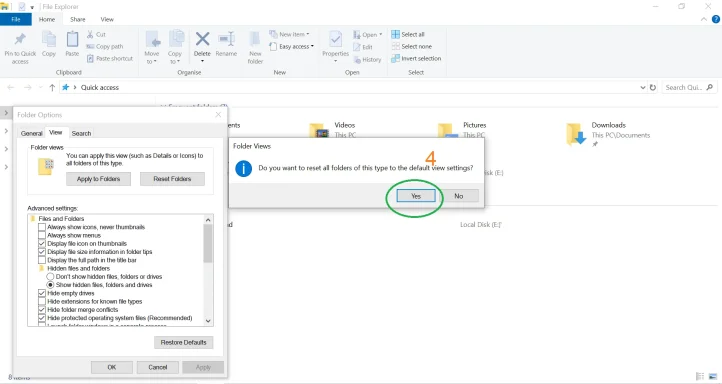Uncheck Display file icon on thumbnails
The width and height of the screenshot is (722, 384).
coord(42,244)
